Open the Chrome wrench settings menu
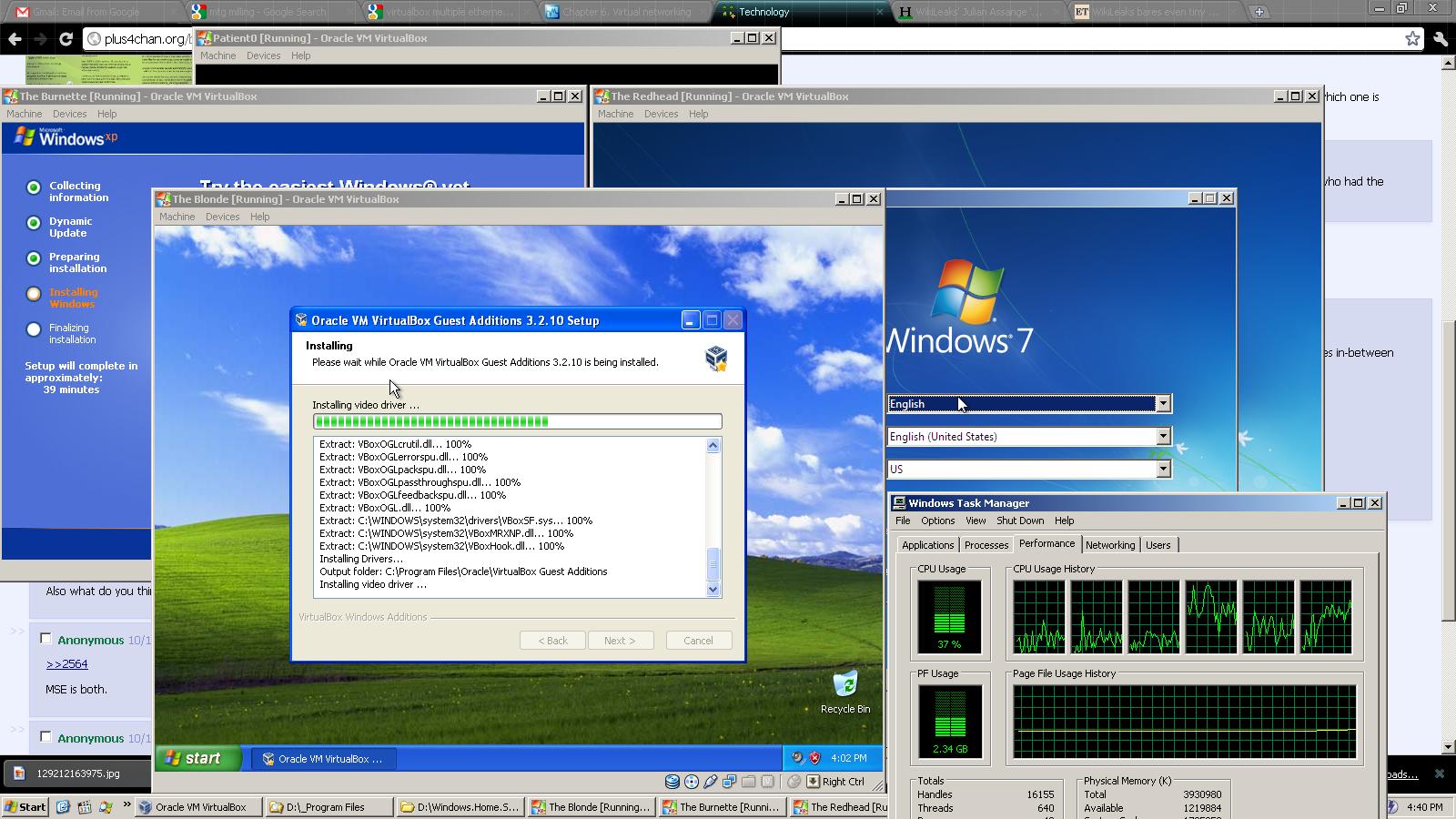Image resolution: width=1456 pixels, height=819 pixels. click(x=1440, y=39)
